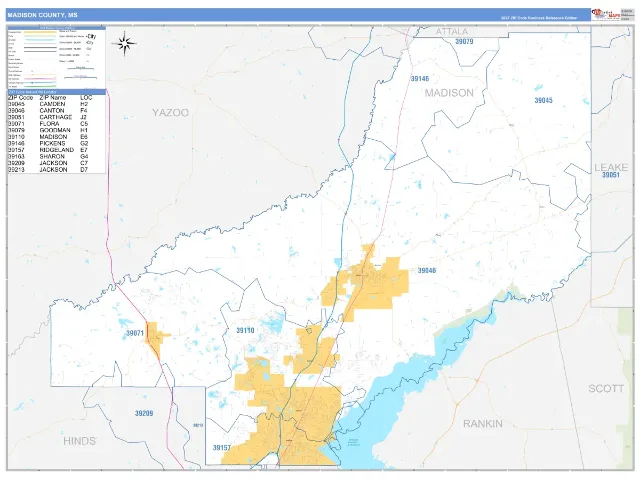Click the H2 location code for CAMDEN
640x480 pixels.
tap(84, 104)
